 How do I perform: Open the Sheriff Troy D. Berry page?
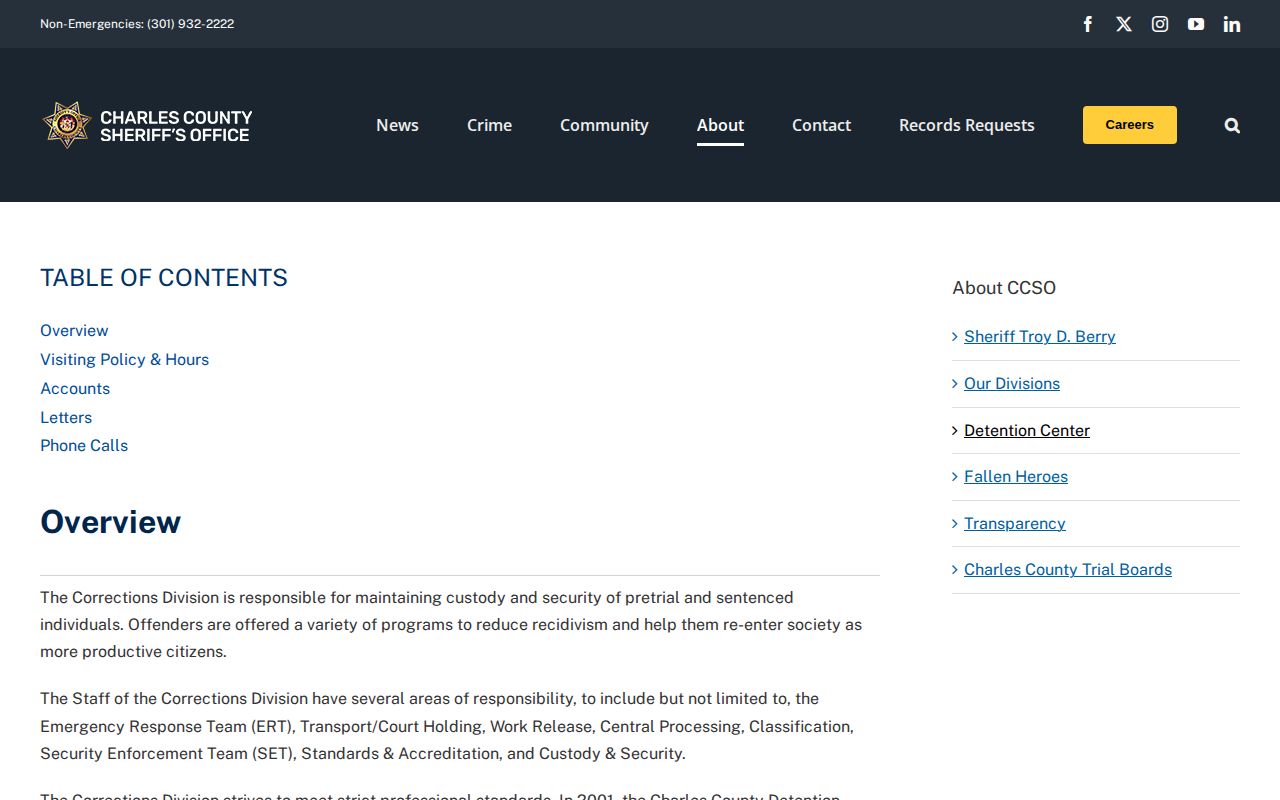1040,337
